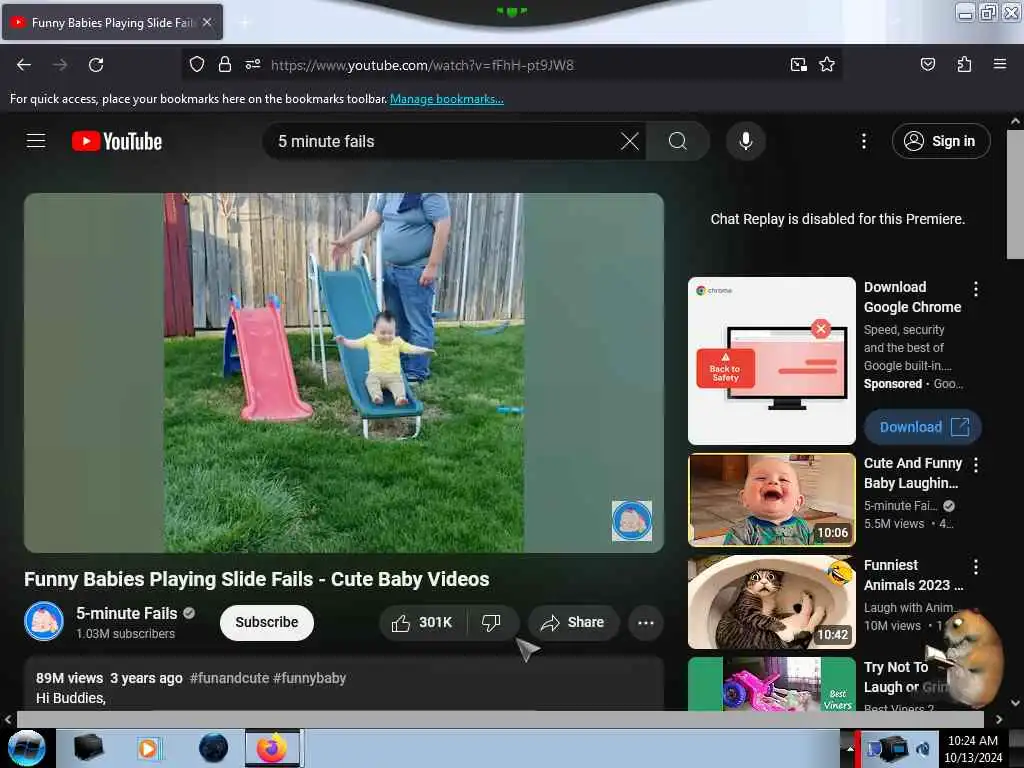Screen dimensions: 1024x768
Task: Open site permissions icon in address bar
Action: tap(253, 65)
